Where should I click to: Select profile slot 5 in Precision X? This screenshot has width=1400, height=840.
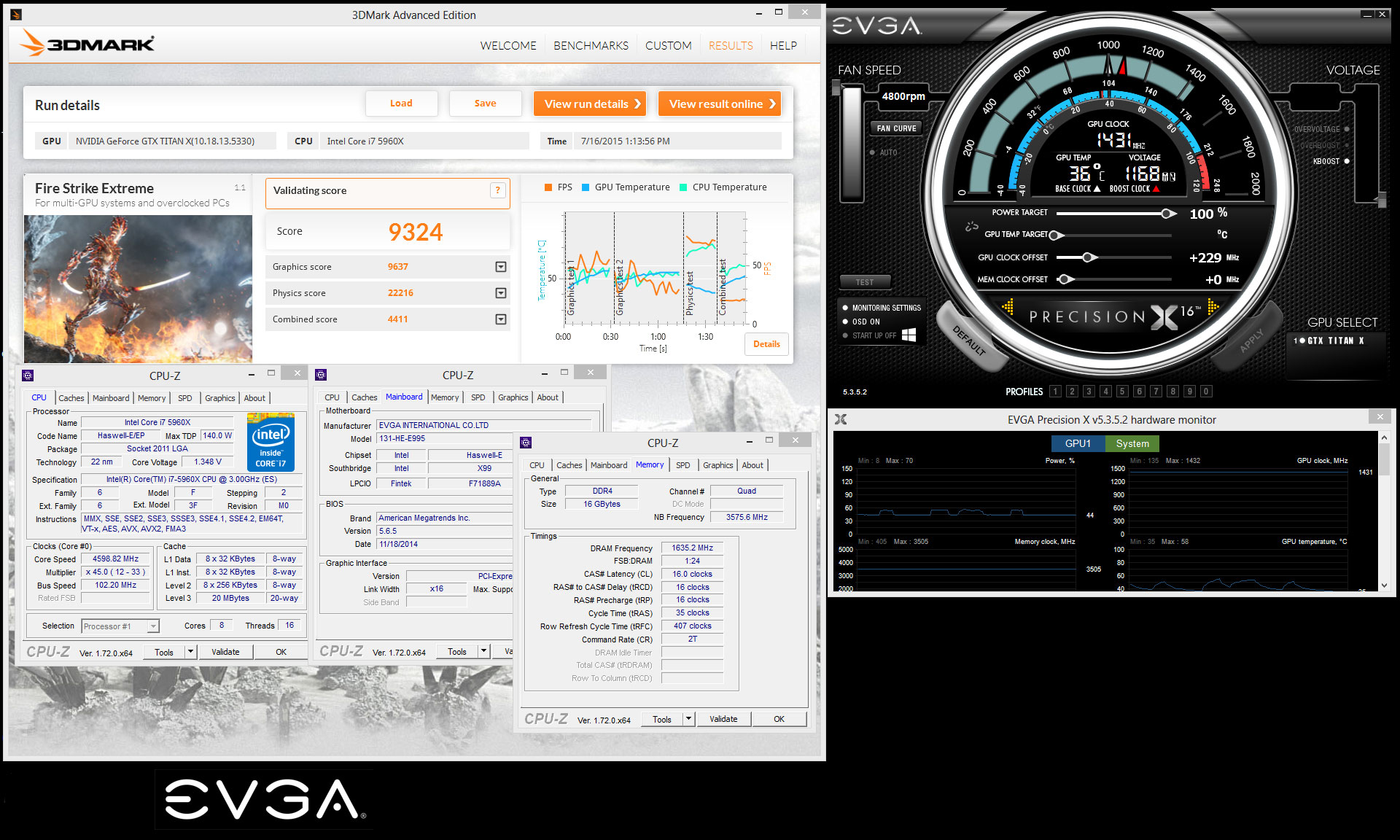point(1122,392)
